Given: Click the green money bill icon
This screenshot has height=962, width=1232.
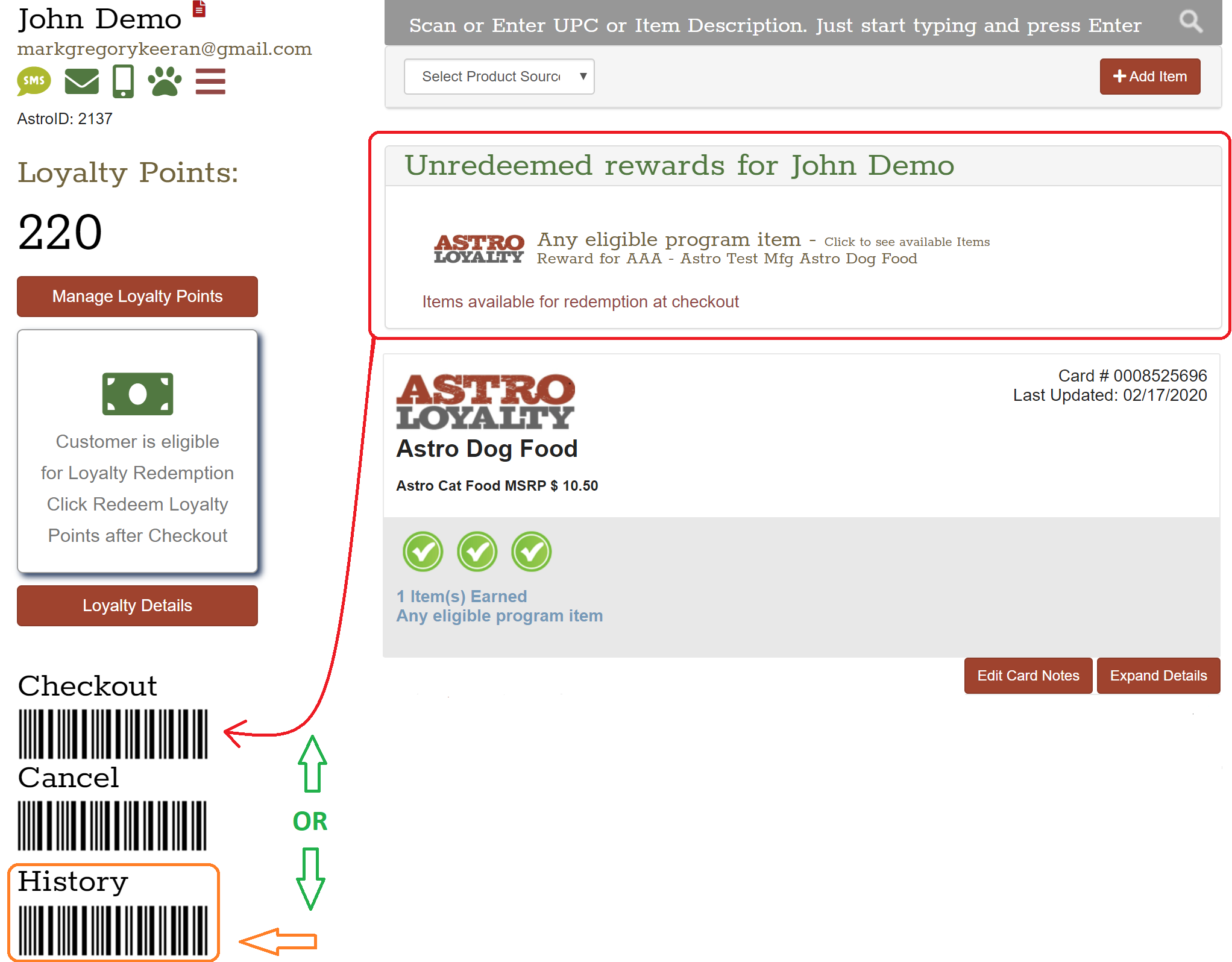Looking at the screenshot, I should [137, 394].
